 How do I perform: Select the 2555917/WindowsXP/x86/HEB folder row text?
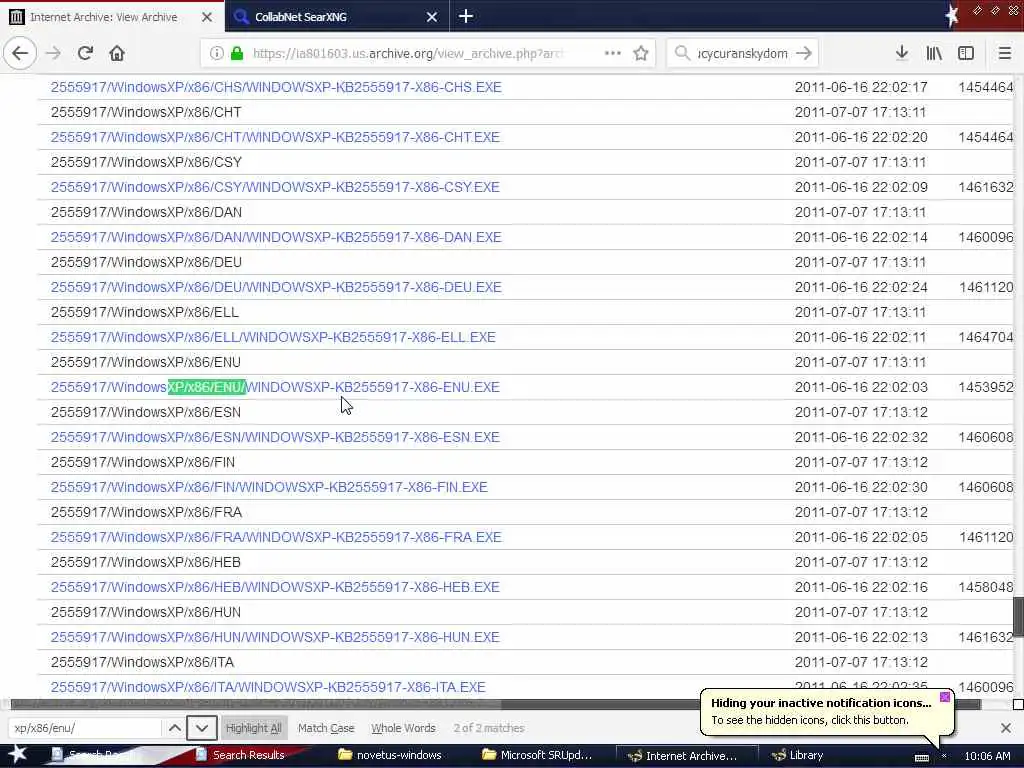tap(146, 562)
